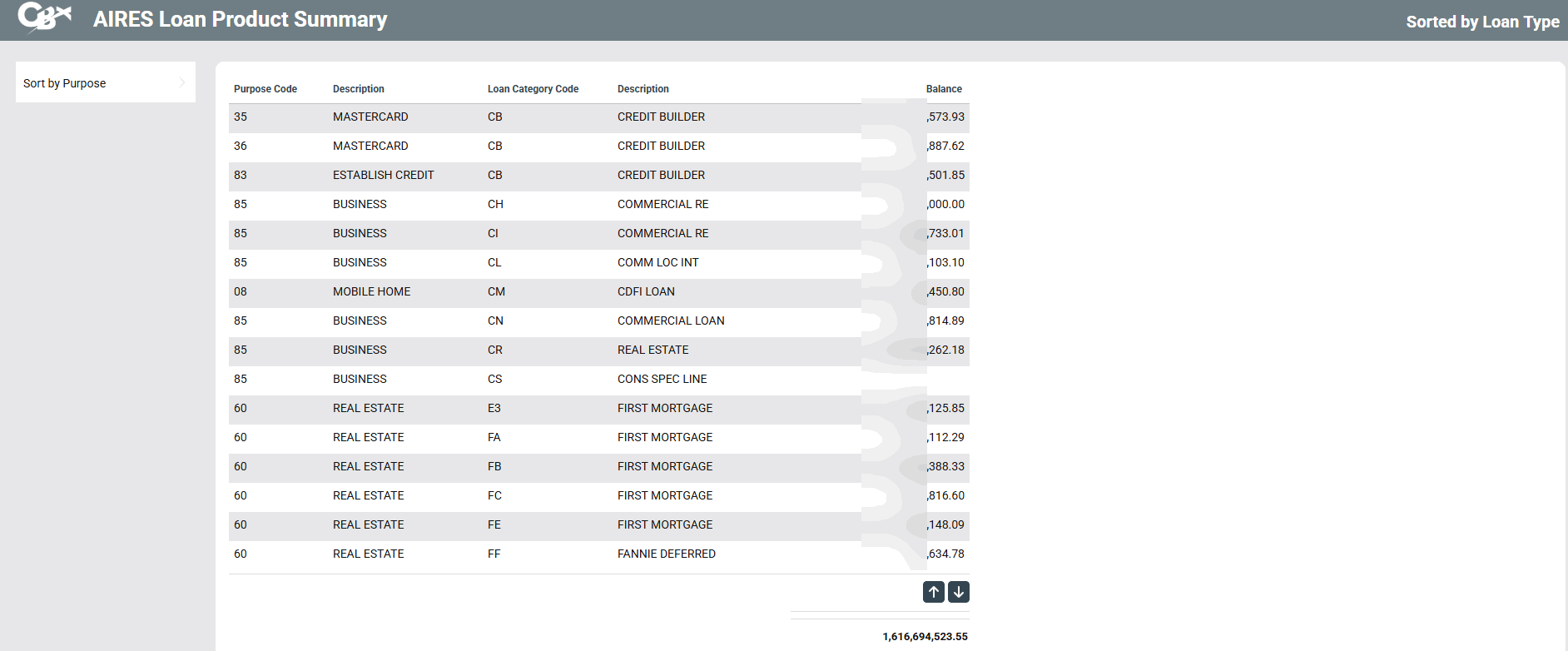Viewport: 1568px width, 651px height.
Task: Click the total balance 1,616,694,523.55
Action: (x=925, y=636)
